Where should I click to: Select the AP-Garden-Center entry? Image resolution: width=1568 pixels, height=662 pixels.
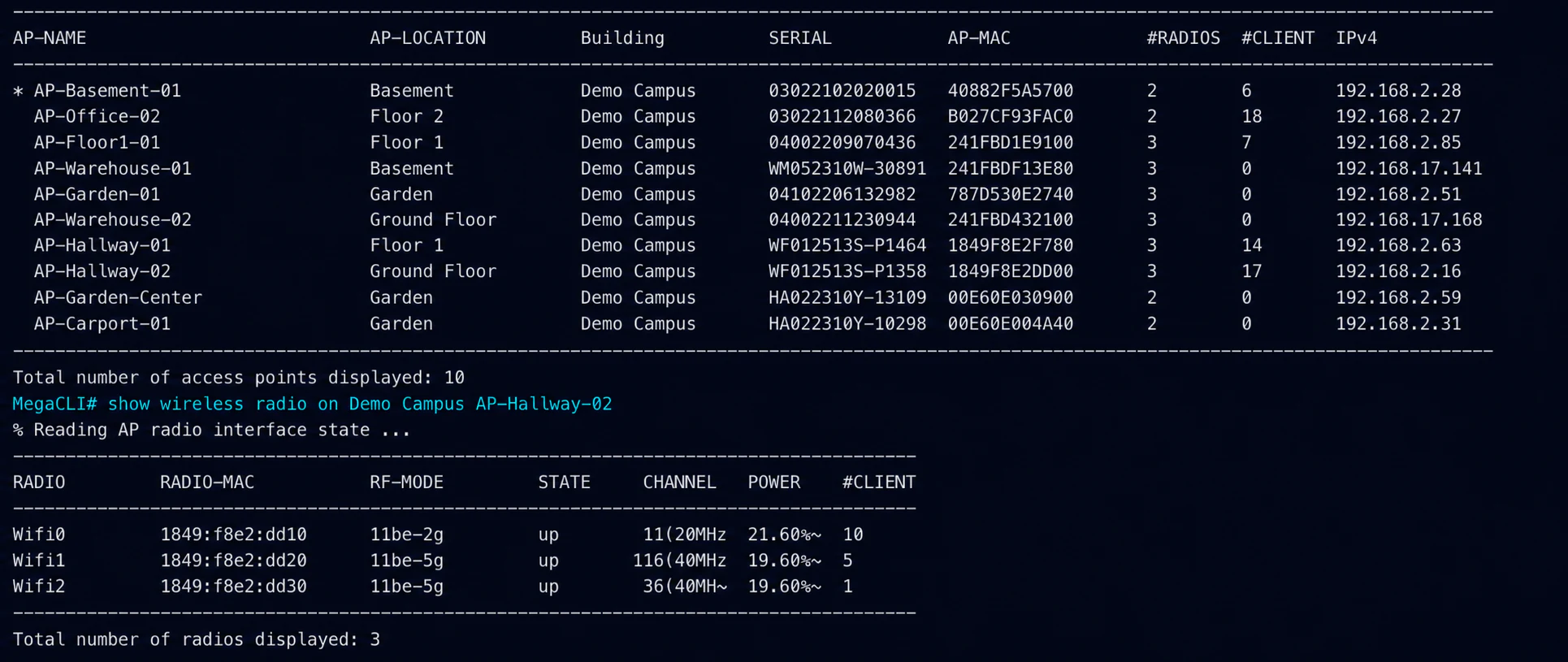pyautogui.click(x=118, y=297)
